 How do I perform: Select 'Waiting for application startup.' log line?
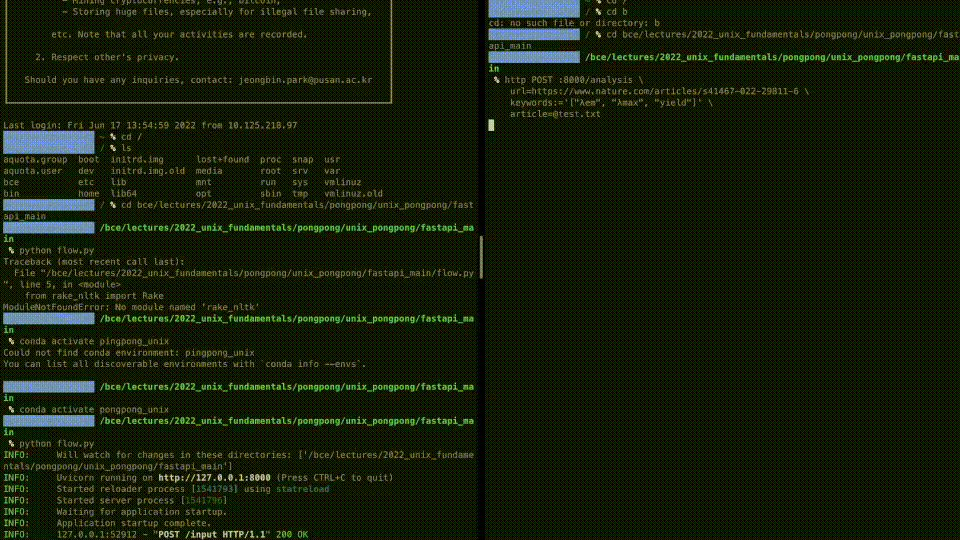[x=141, y=512]
